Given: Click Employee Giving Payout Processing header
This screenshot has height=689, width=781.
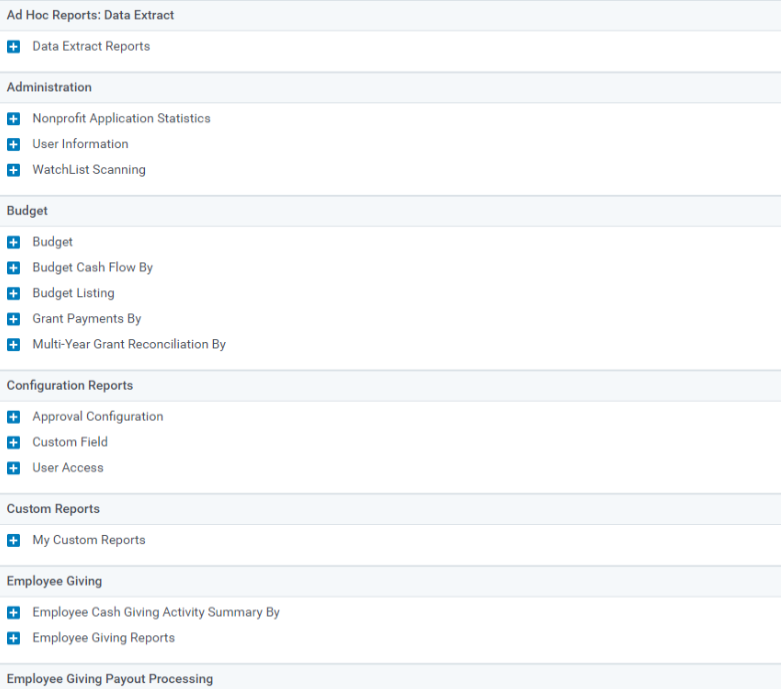Looking at the screenshot, I should [x=390, y=678].
